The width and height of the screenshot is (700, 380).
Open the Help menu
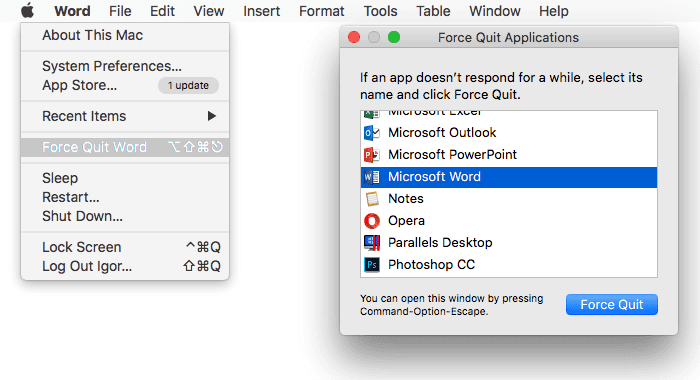(554, 11)
